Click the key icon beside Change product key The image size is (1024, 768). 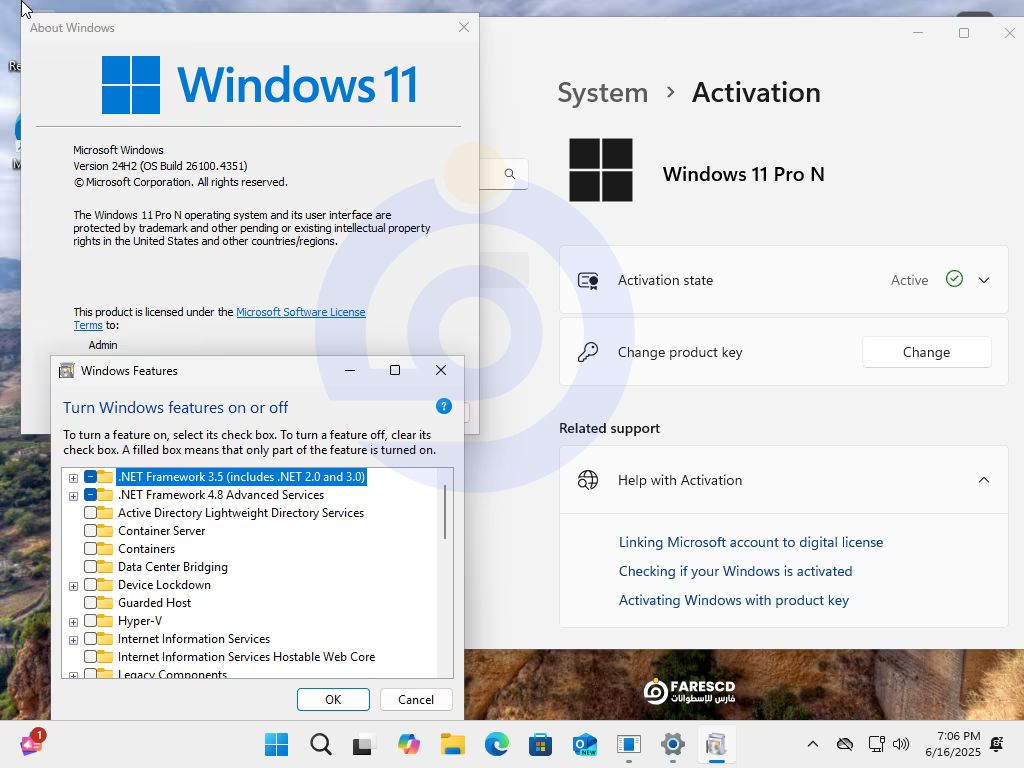pos(588,353)
